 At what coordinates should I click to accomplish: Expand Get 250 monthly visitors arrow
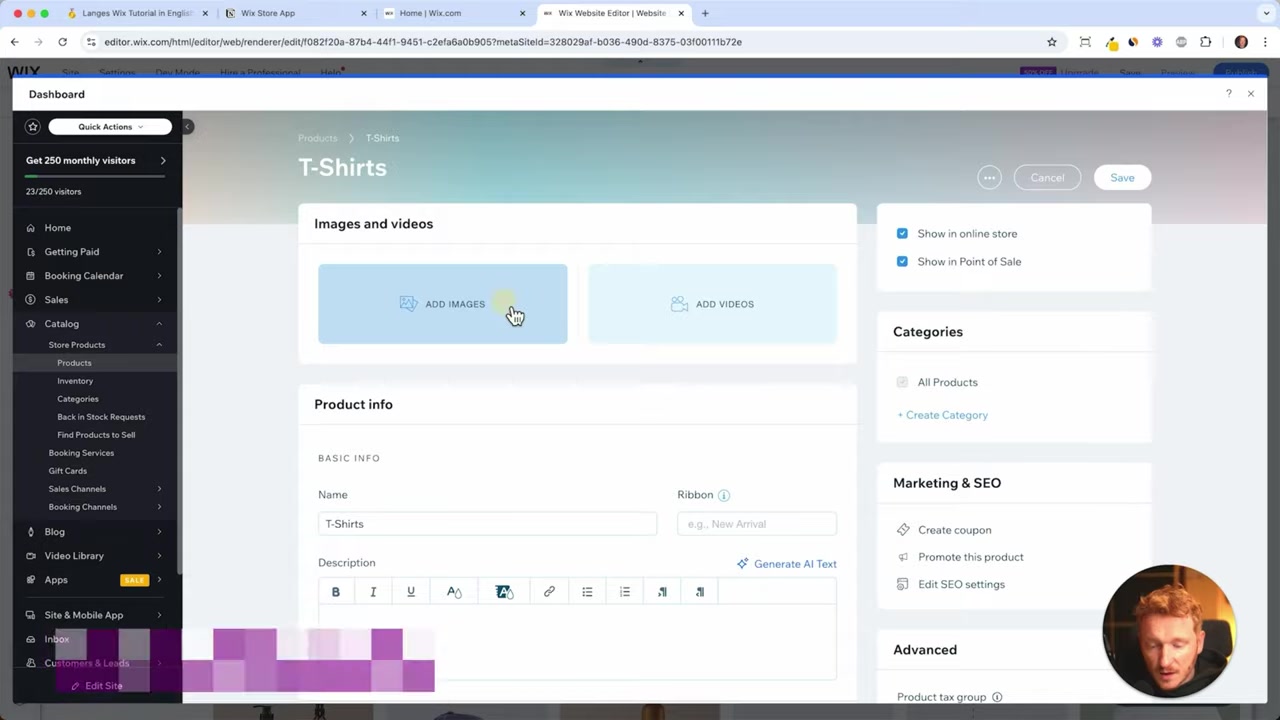coord(163,161)
